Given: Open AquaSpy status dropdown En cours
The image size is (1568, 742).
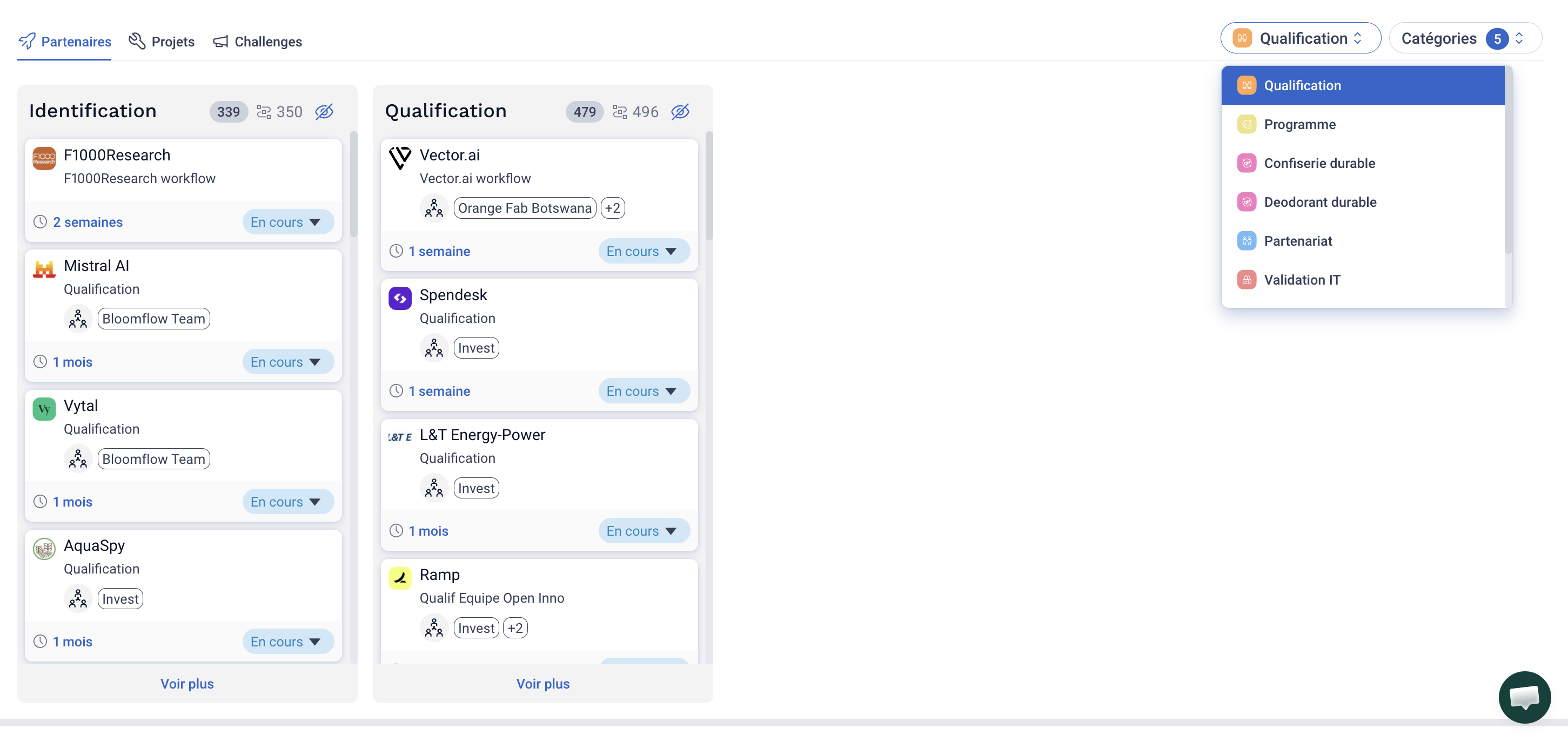Looking at the screenshot, I should [288, 642].
